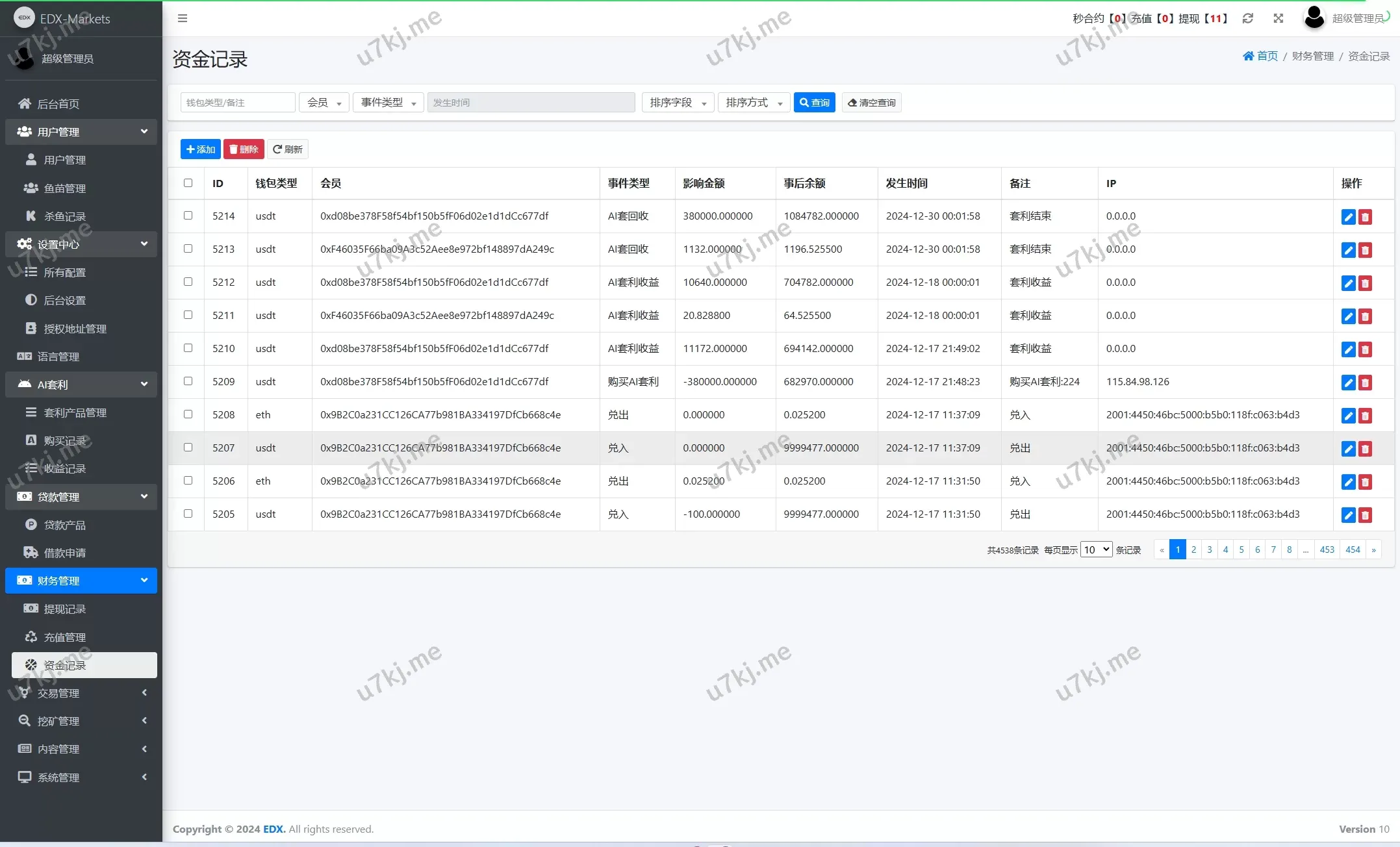
Task: Click blue edit icon for record 5214
Action: click(1348, 217)
